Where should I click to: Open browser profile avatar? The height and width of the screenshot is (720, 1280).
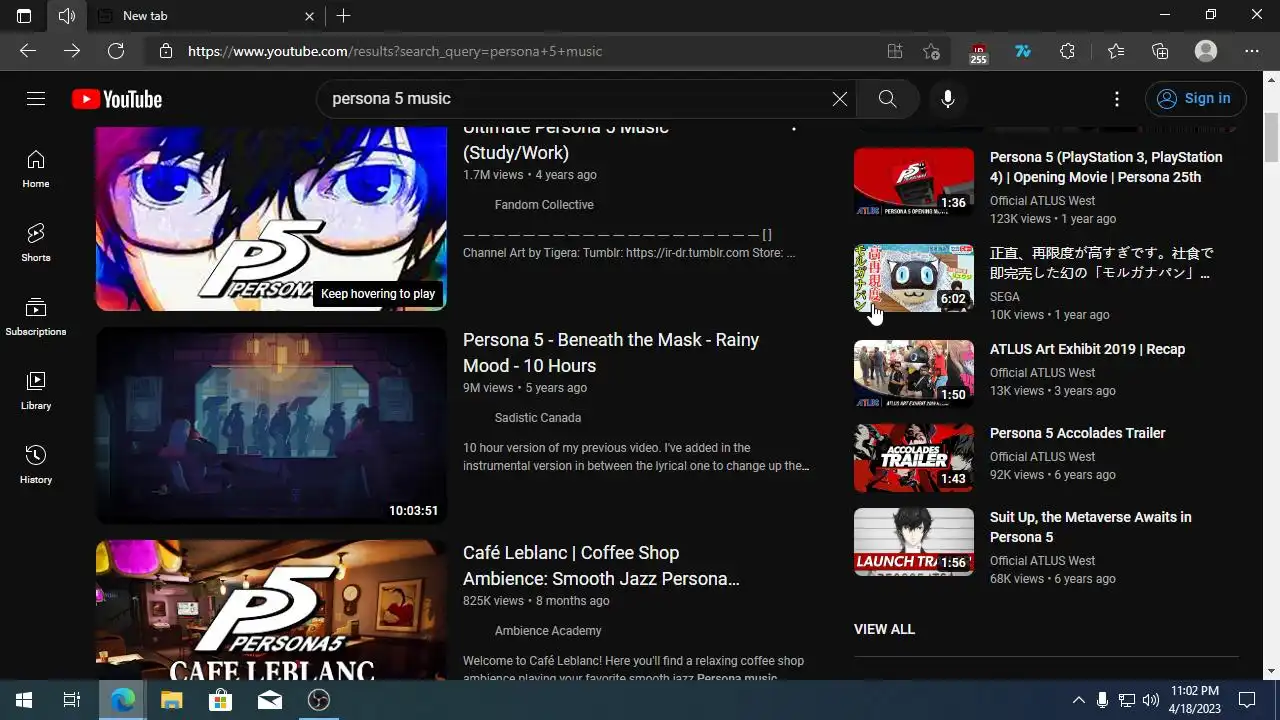(x=1206, y=51)
